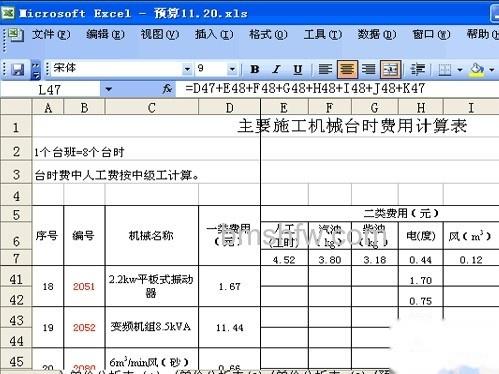Viewport: 499px width, 374px height.
Task: Apply the fill color paint bucket
Action: pyautogui.click(x=477, y=69)
